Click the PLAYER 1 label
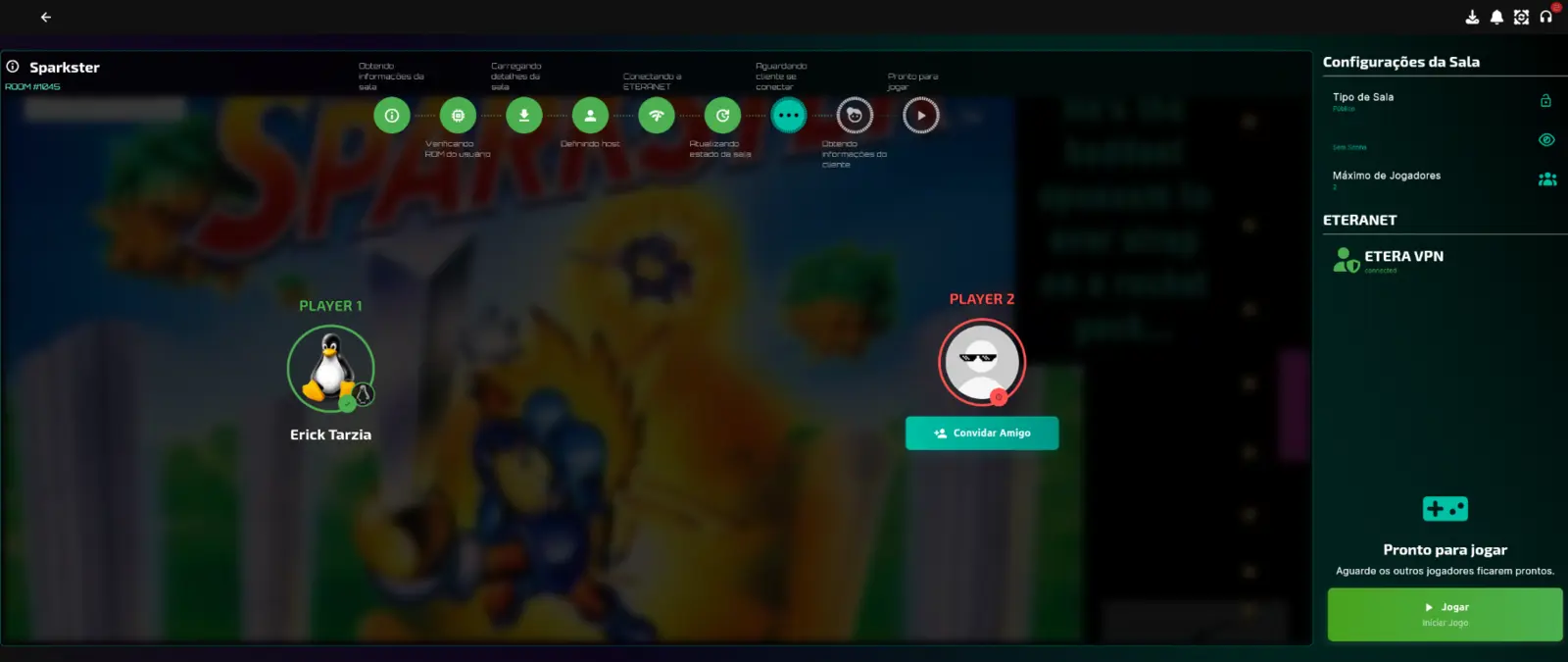This screenshot has height=662, width=1568. 330,306
